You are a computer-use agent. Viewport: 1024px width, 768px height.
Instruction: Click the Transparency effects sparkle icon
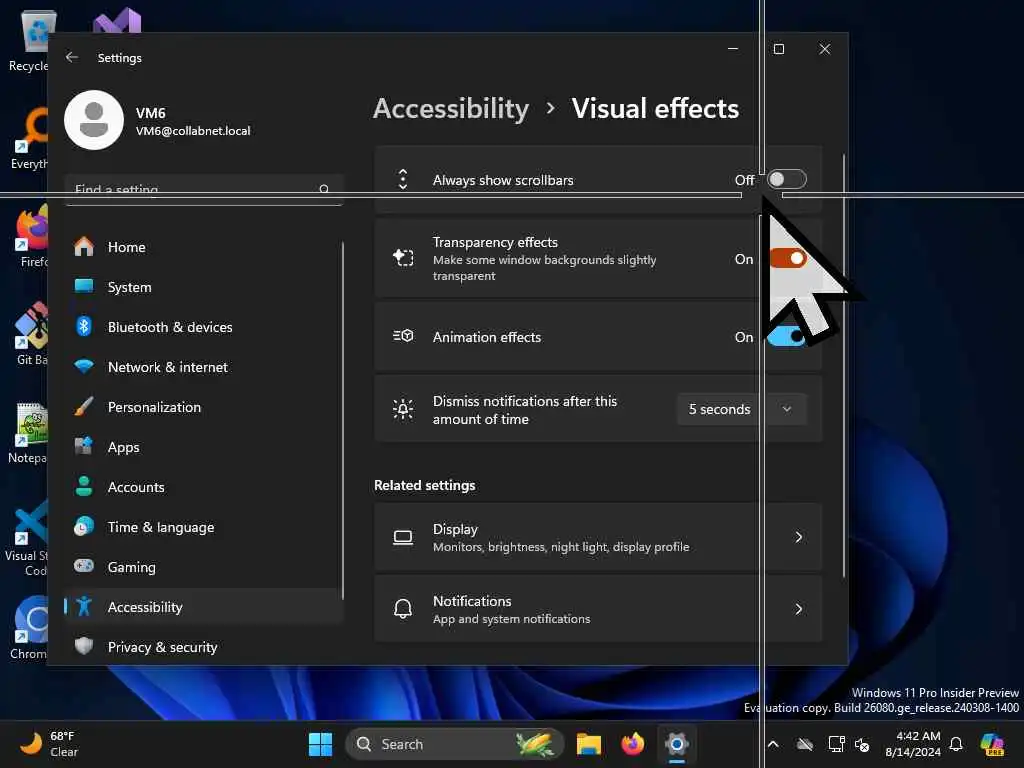pyautogui.click(x=403, y=258)
